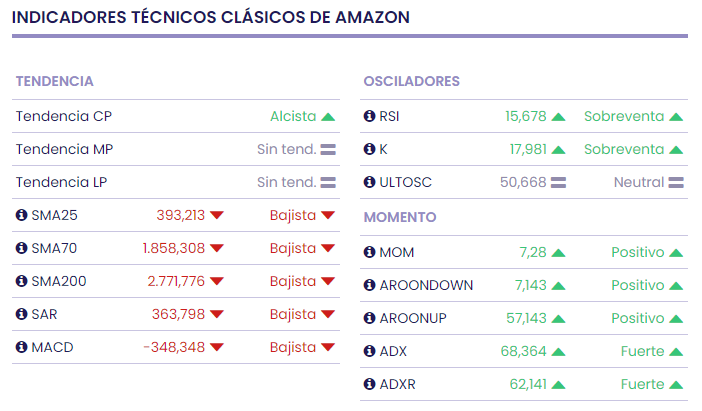Click the RSI info icon

pyautogui.click(x=369, y=116)
